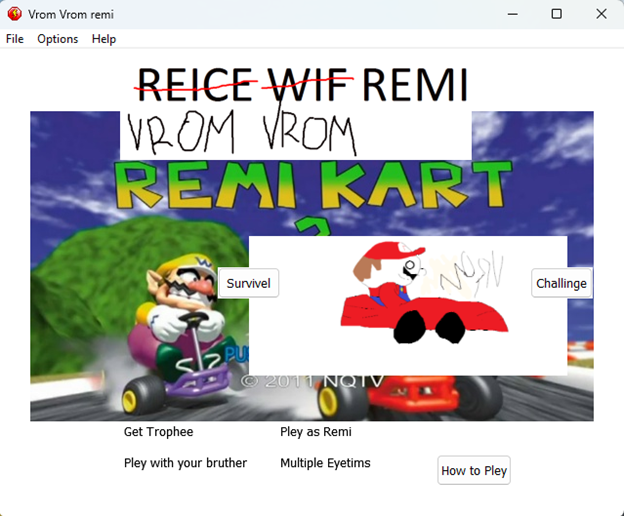Click the '© 2011 NQTV' copyright text
Viewport: 624px width, 516px height.
[312, 381]
